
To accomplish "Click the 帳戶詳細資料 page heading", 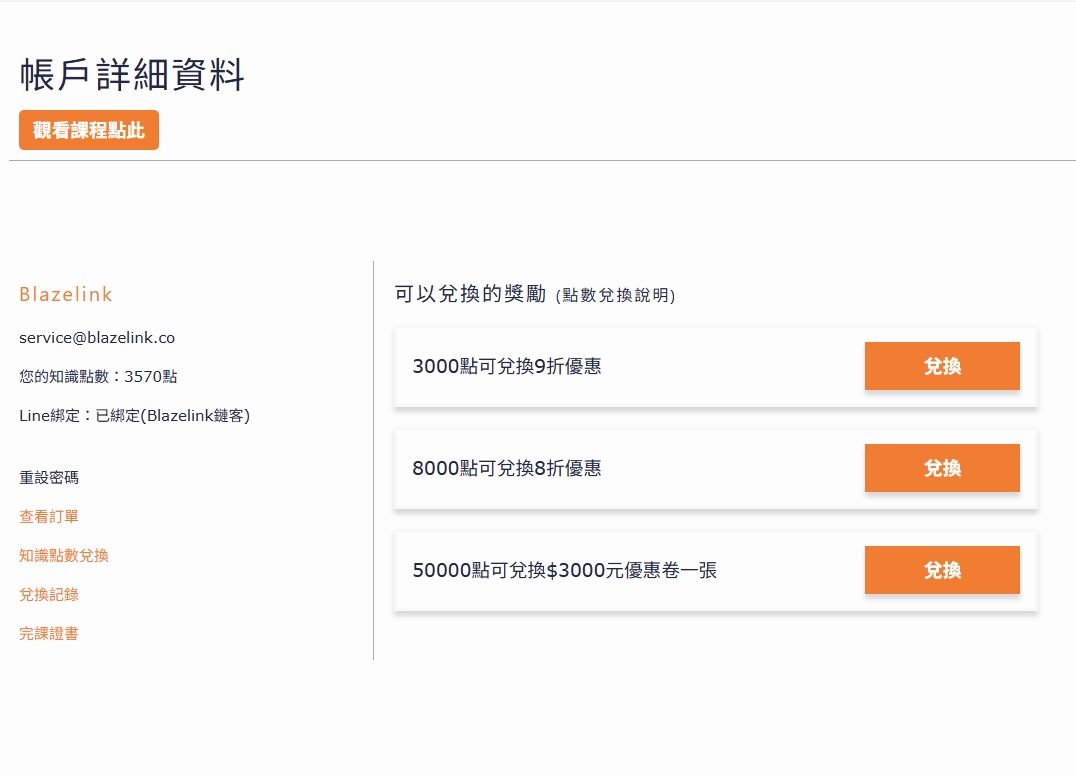I will point(132,76).
